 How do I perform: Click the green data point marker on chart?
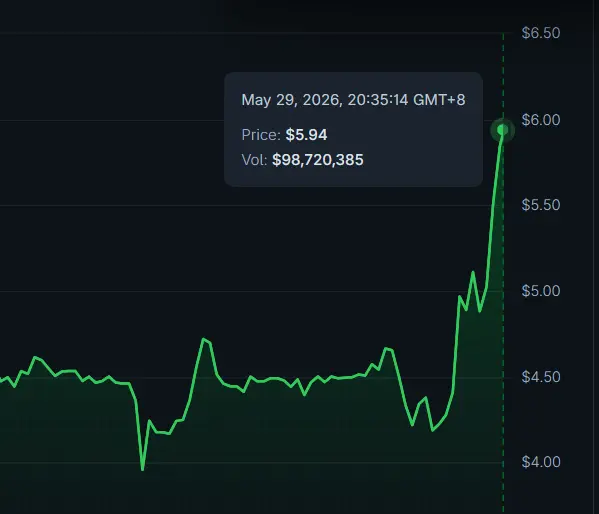pyautogui.click(x=502, y=130)
